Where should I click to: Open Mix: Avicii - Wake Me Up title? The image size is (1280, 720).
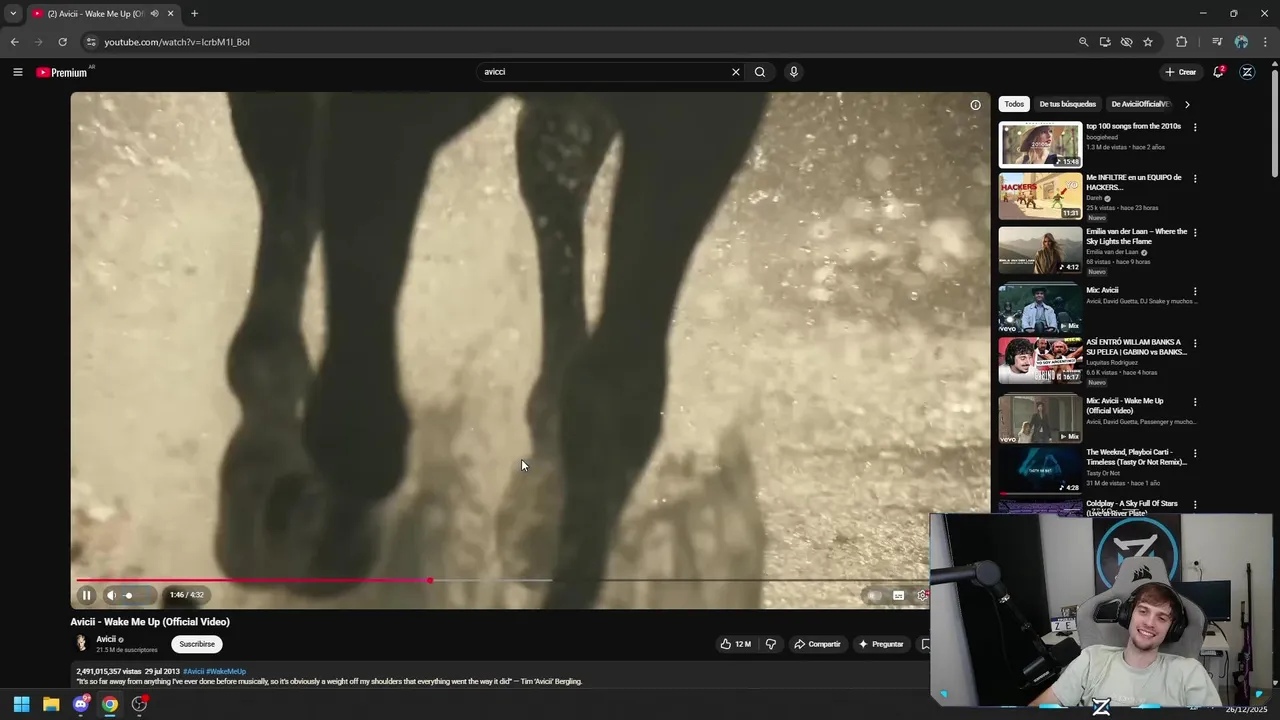coord(1125,406)
